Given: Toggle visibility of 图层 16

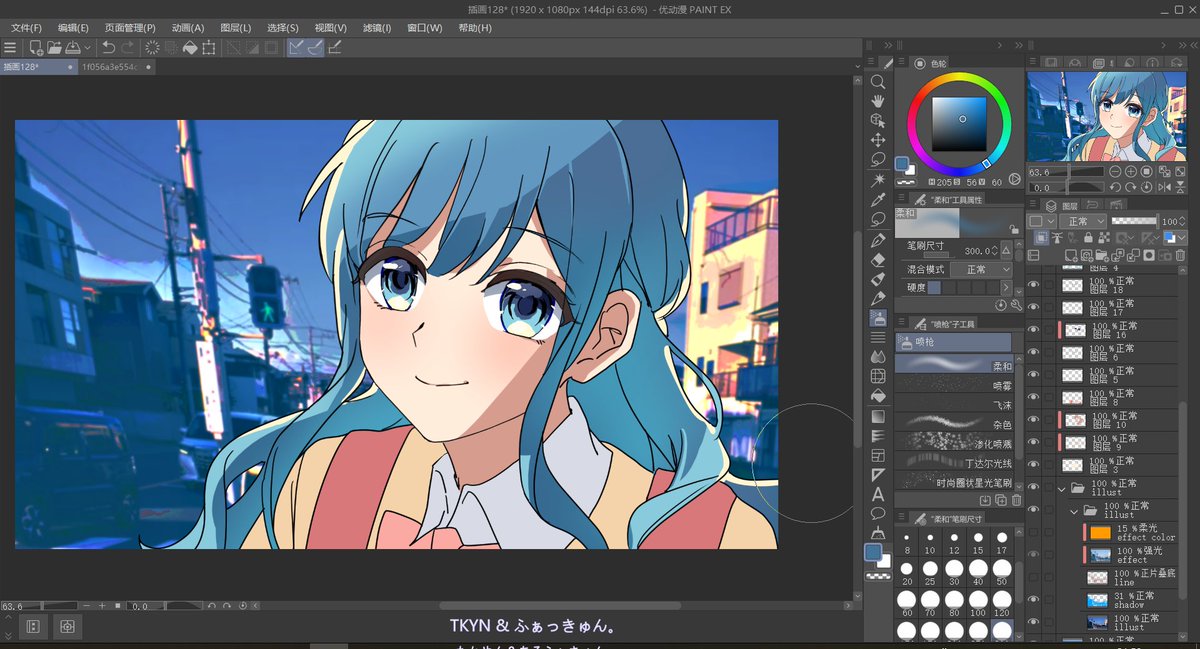Looking at the screenshot, I should coord(1034,330).
